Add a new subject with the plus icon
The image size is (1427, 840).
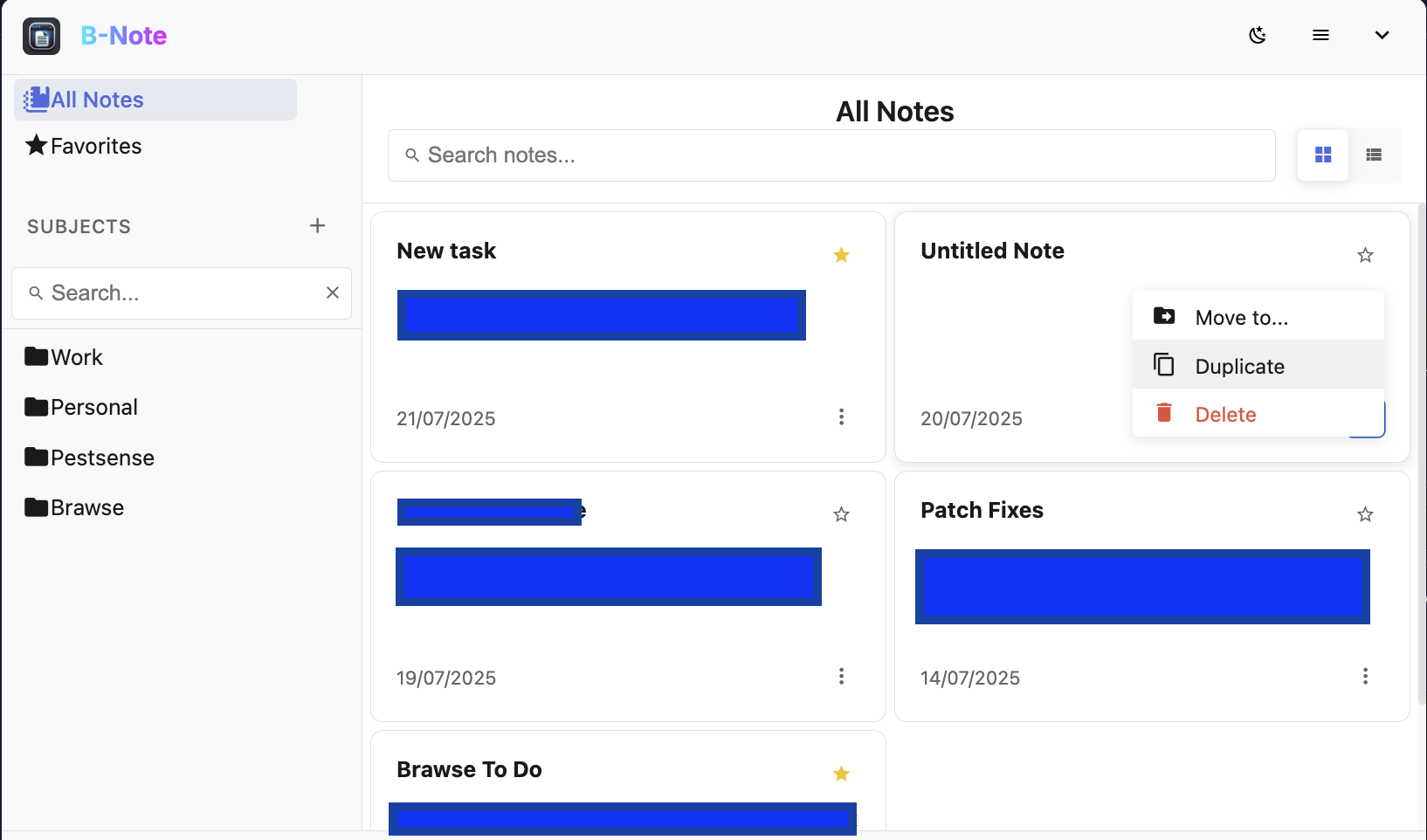[317, 225]
